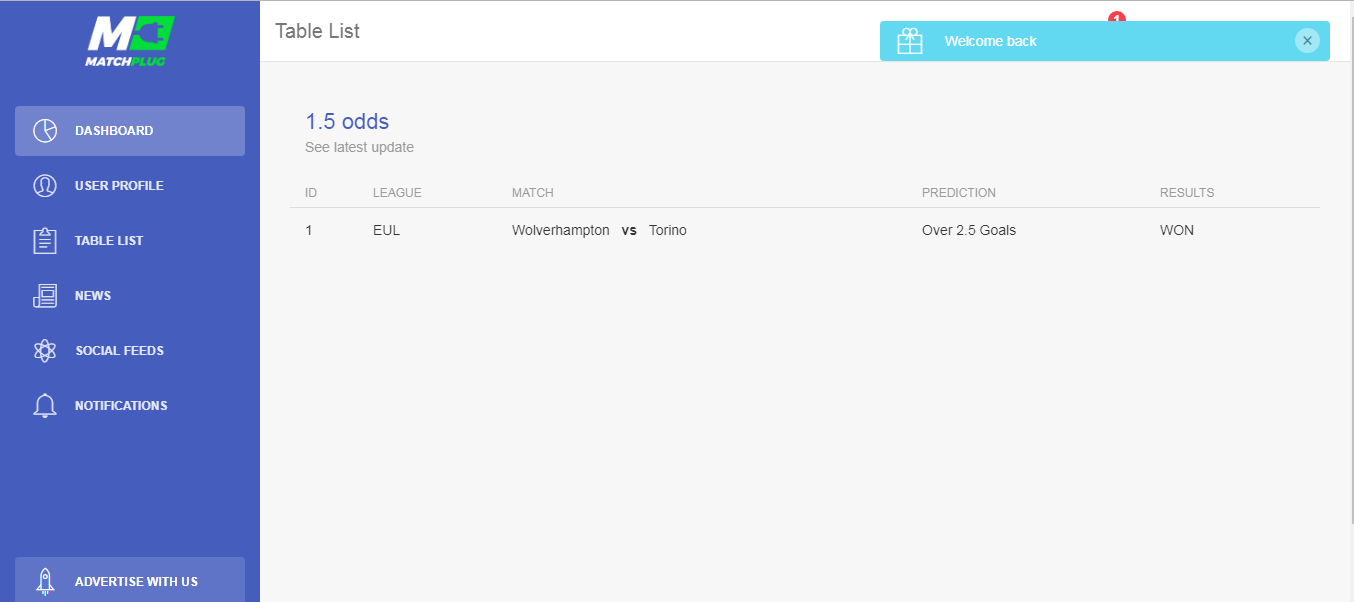1354x602 pixels.
Task: Click the Notifications bell icon
Action: (x=45, y=406)
